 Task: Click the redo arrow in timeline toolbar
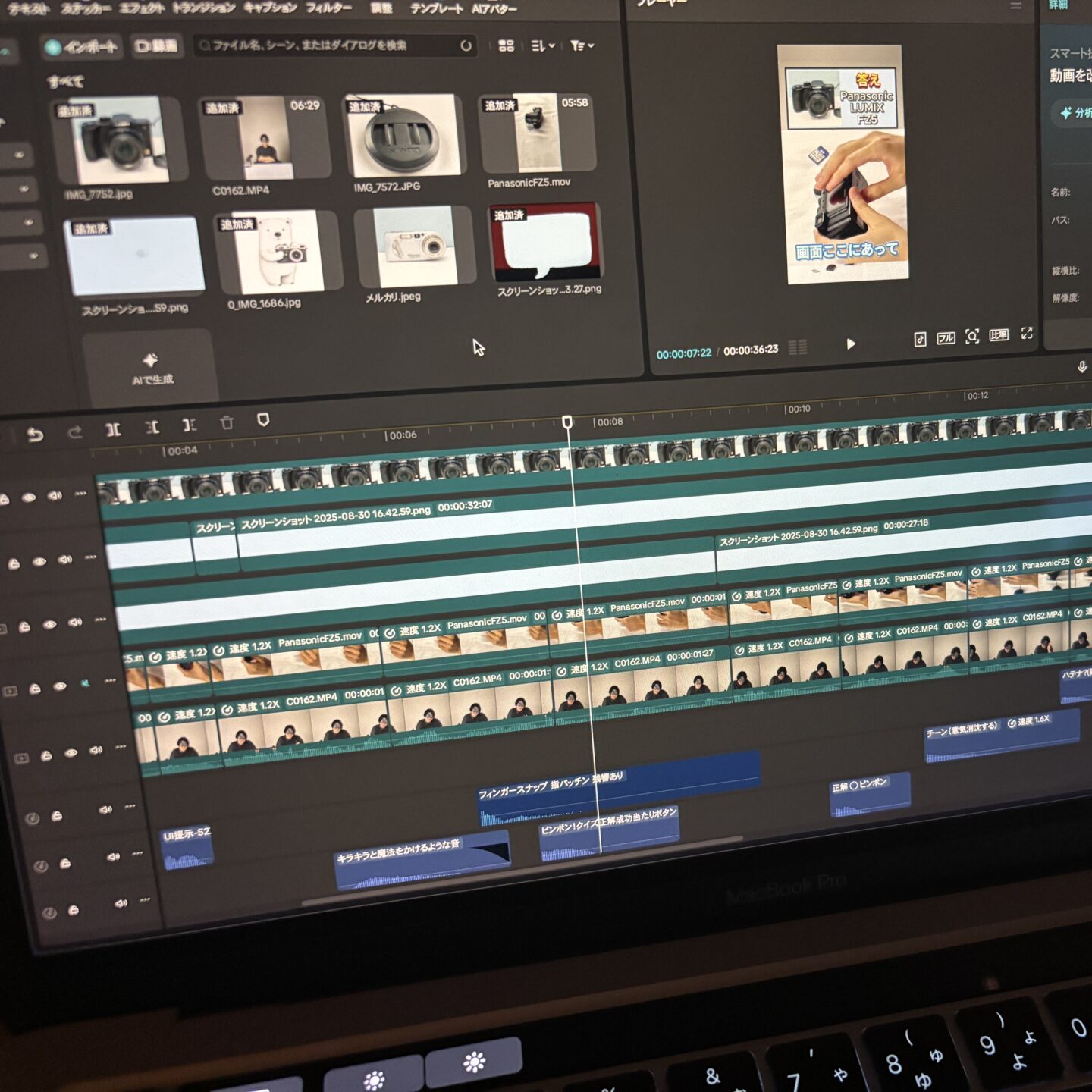[74, 432]
